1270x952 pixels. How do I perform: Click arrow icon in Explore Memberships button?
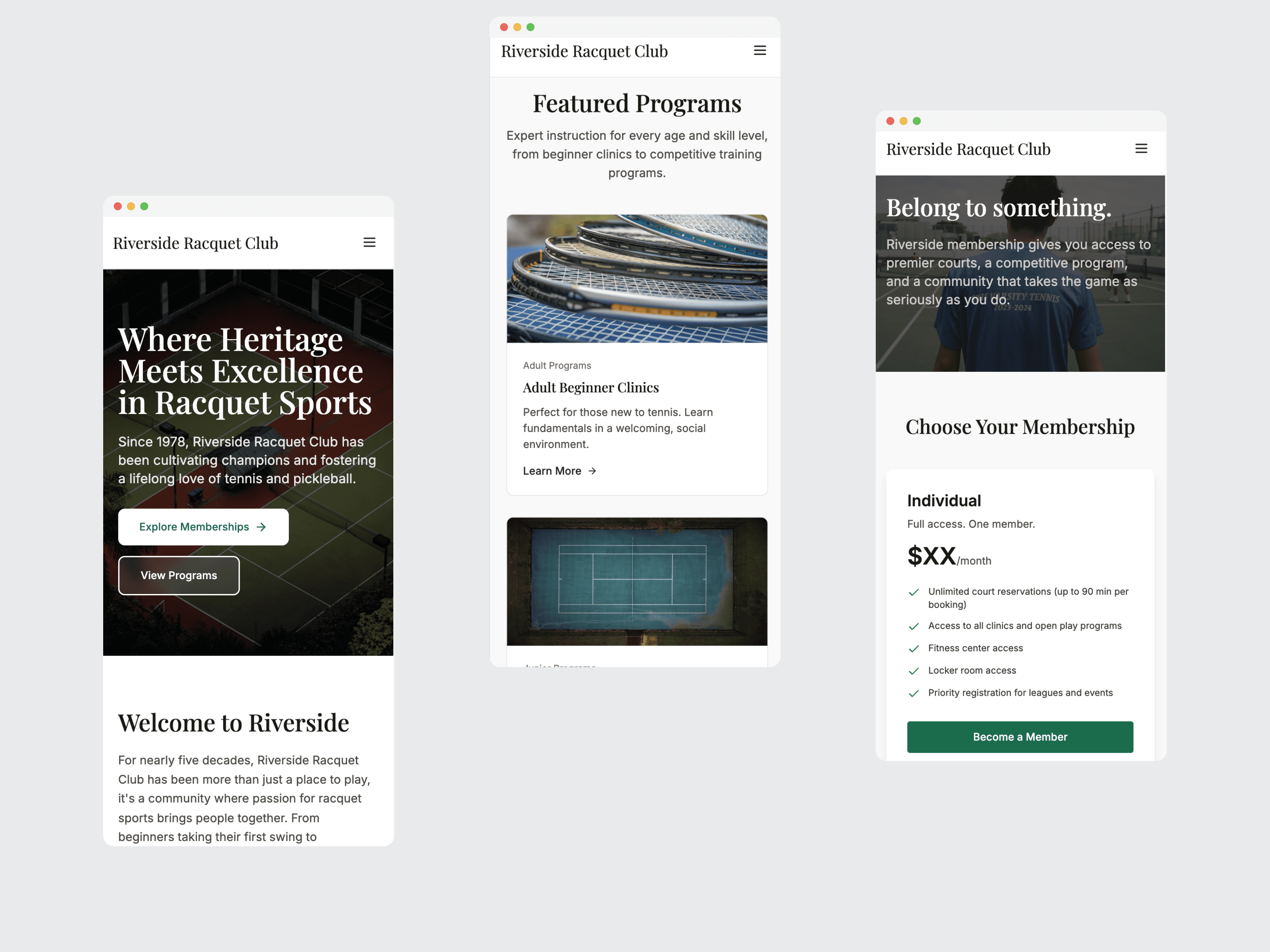[261, 527]
